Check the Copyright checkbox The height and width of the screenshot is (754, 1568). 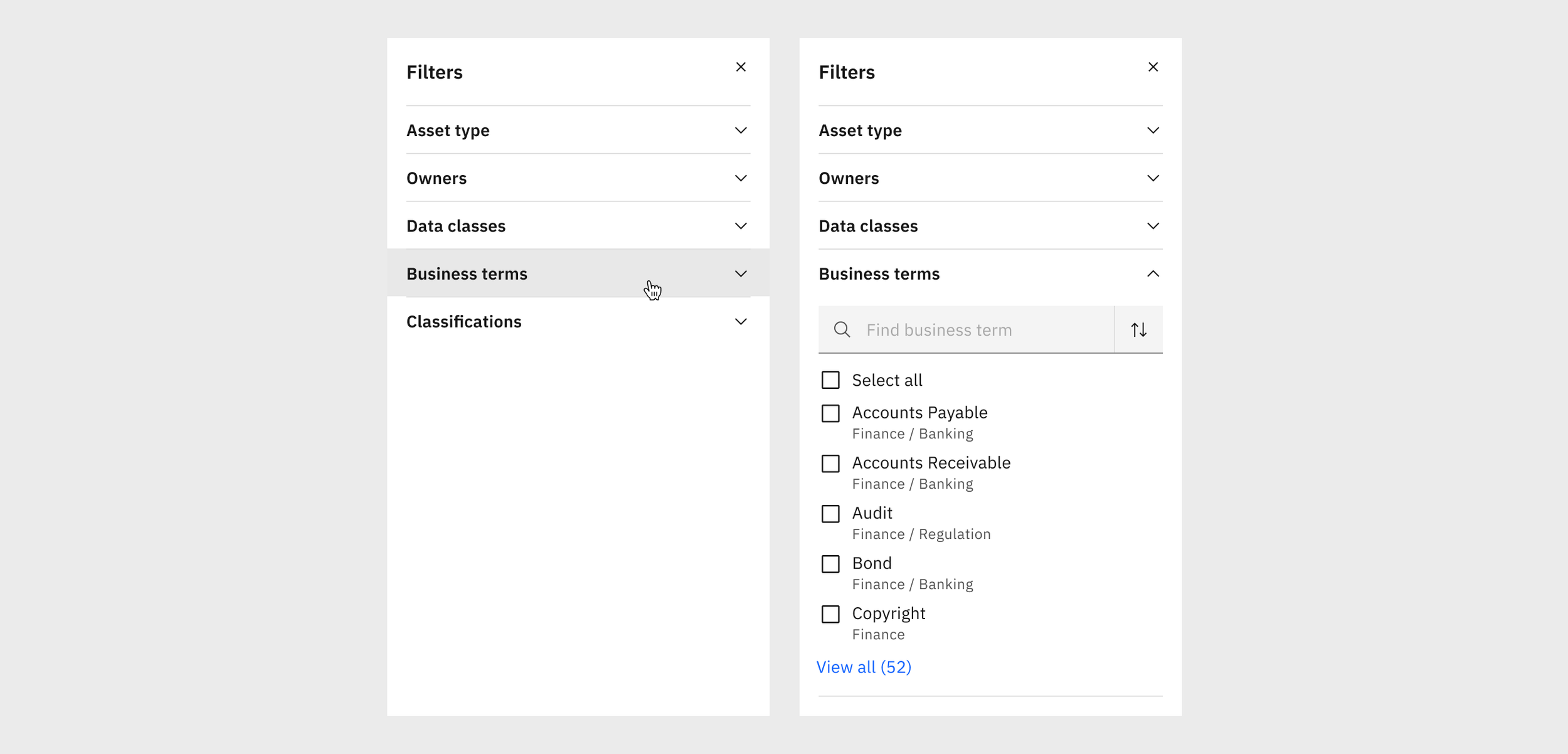point(830,614)
